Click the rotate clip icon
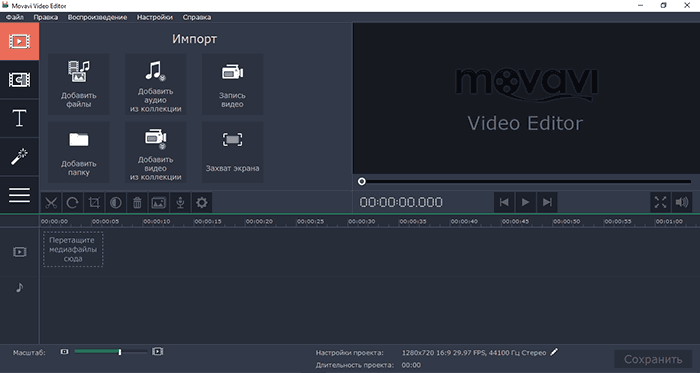This screenshot has width=700, height=373. pos(73,203)
